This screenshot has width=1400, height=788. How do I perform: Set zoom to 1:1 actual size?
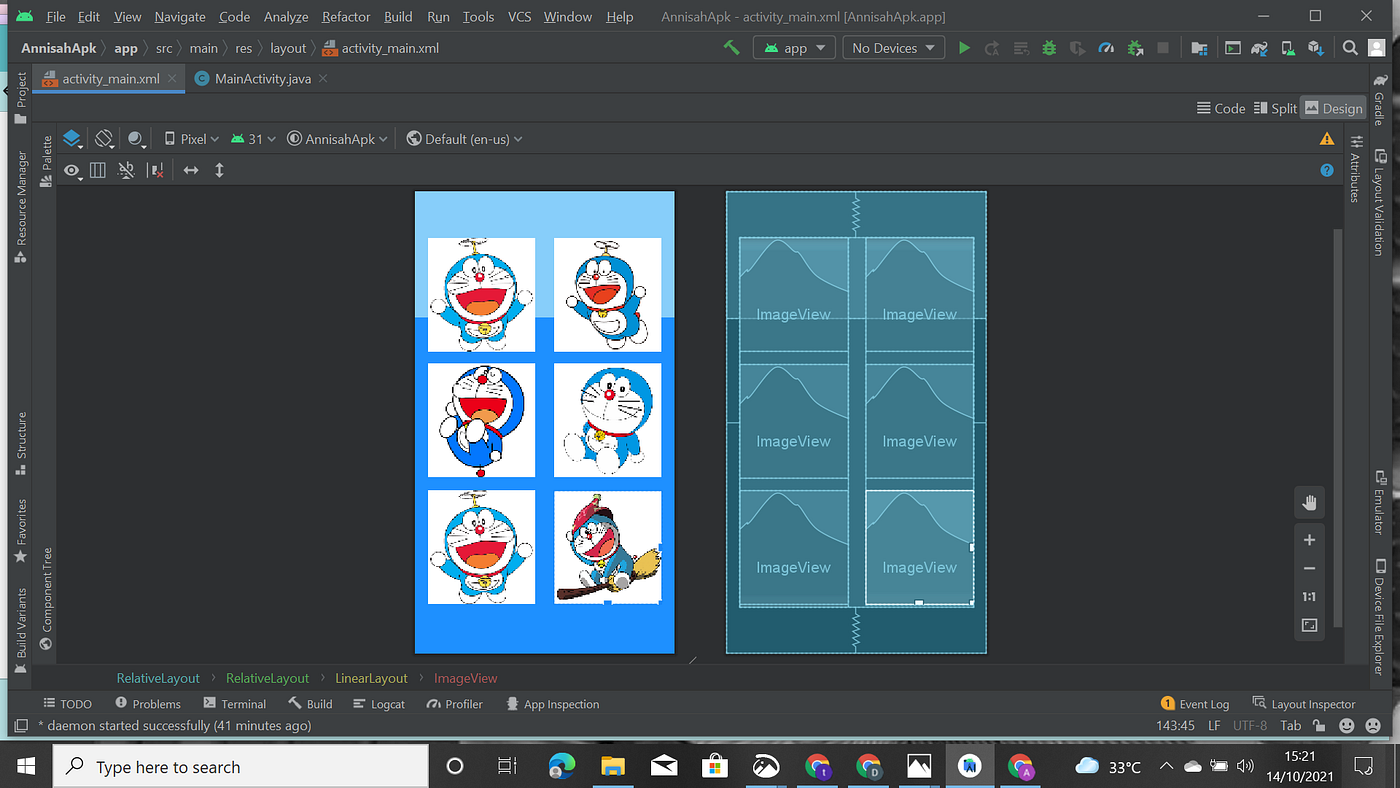point(1309,597)
